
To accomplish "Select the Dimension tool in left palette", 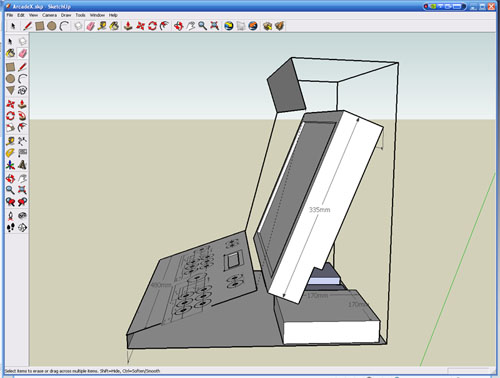I will [22, 141].
